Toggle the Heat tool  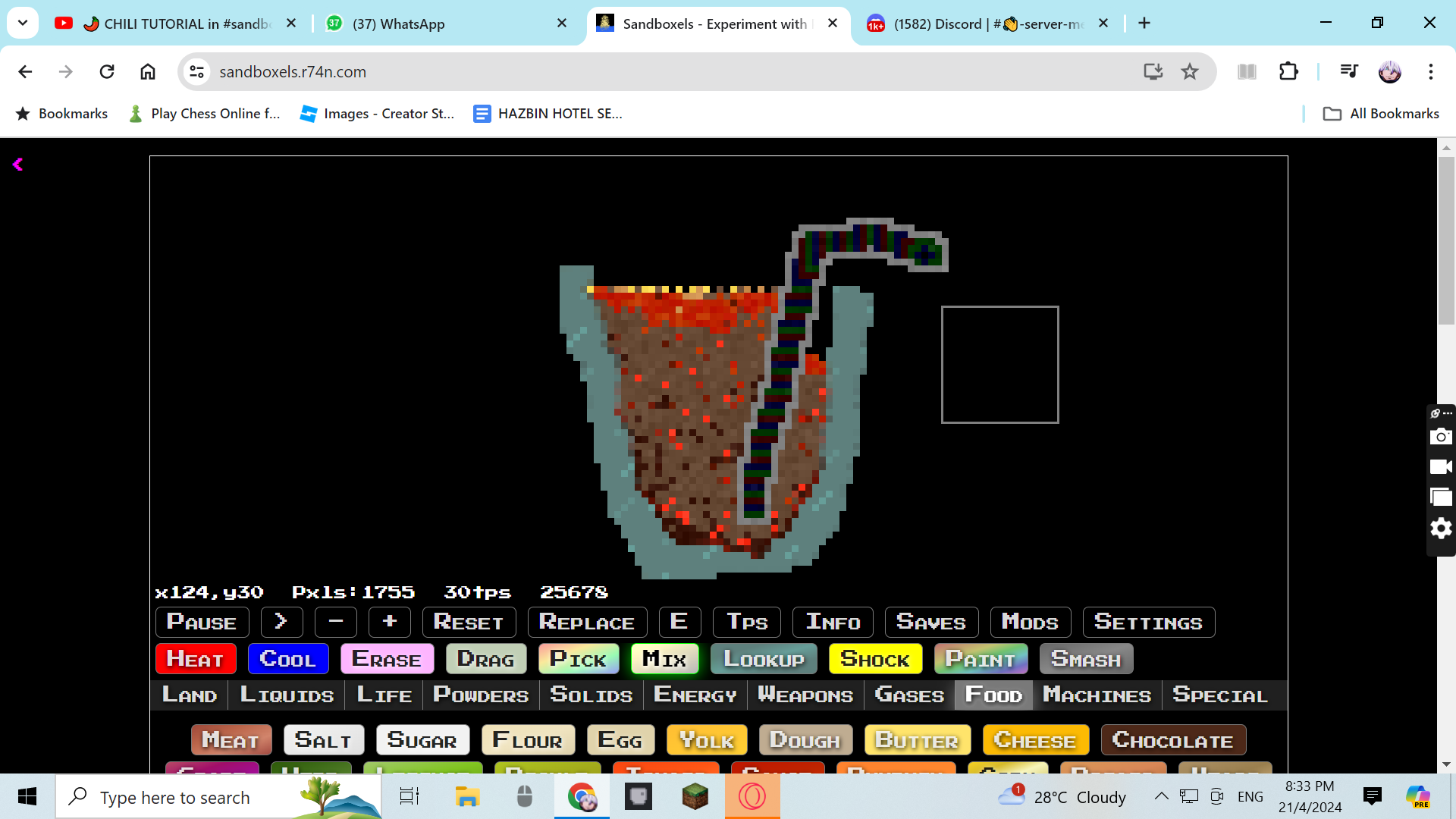(196, 659)
